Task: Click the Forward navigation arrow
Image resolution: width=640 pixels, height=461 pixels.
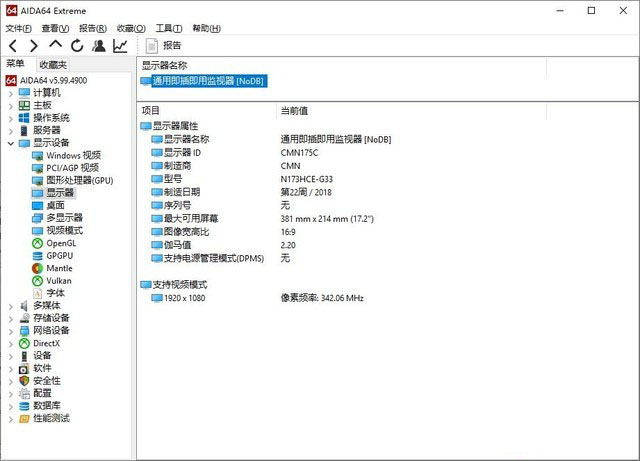Action: 34,46
